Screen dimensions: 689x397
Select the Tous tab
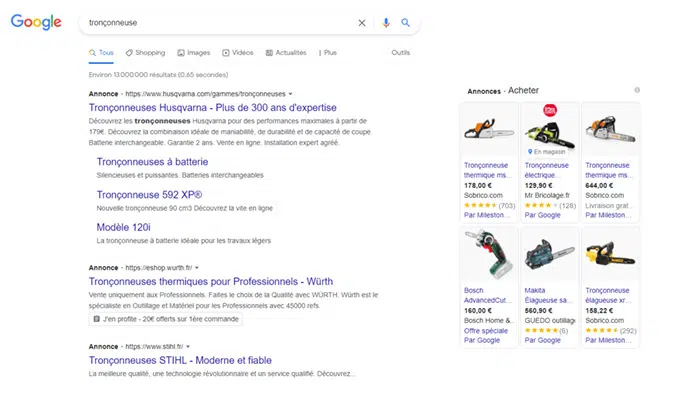pyautogui.click(x=101, y=53)
